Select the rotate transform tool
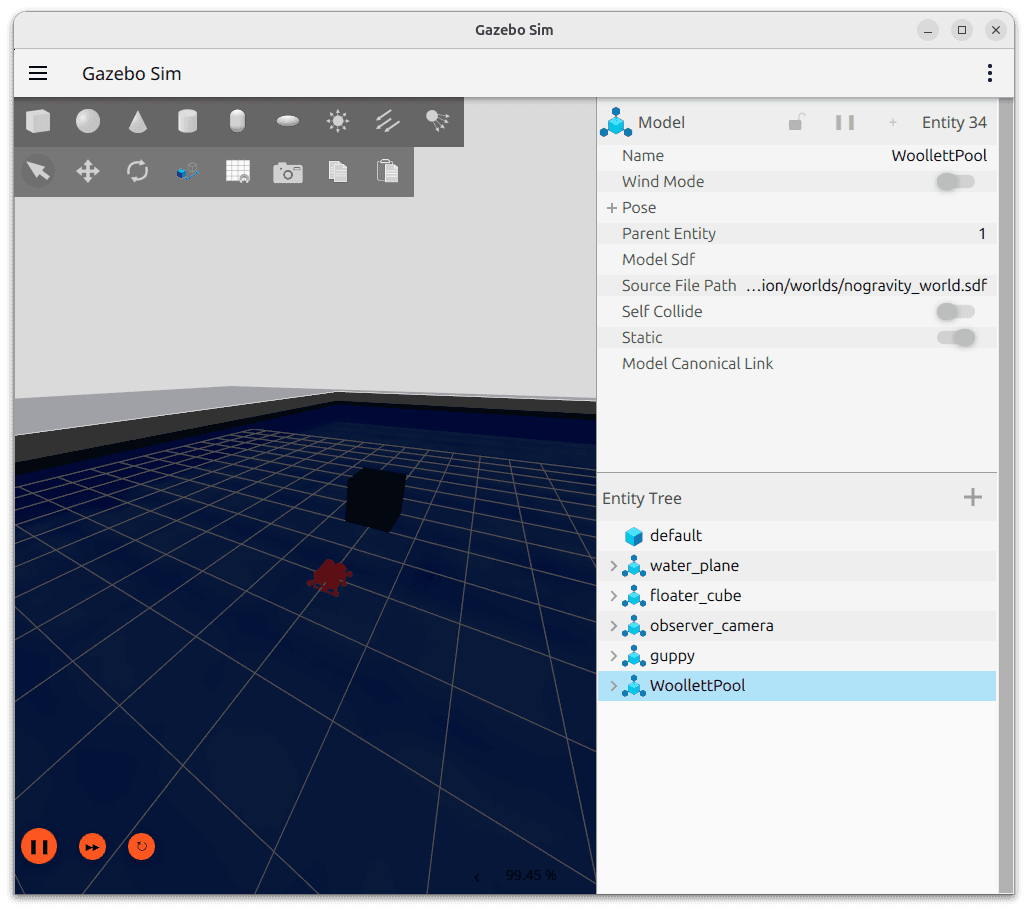The image size is (1028, 911). tap(138, 170)
